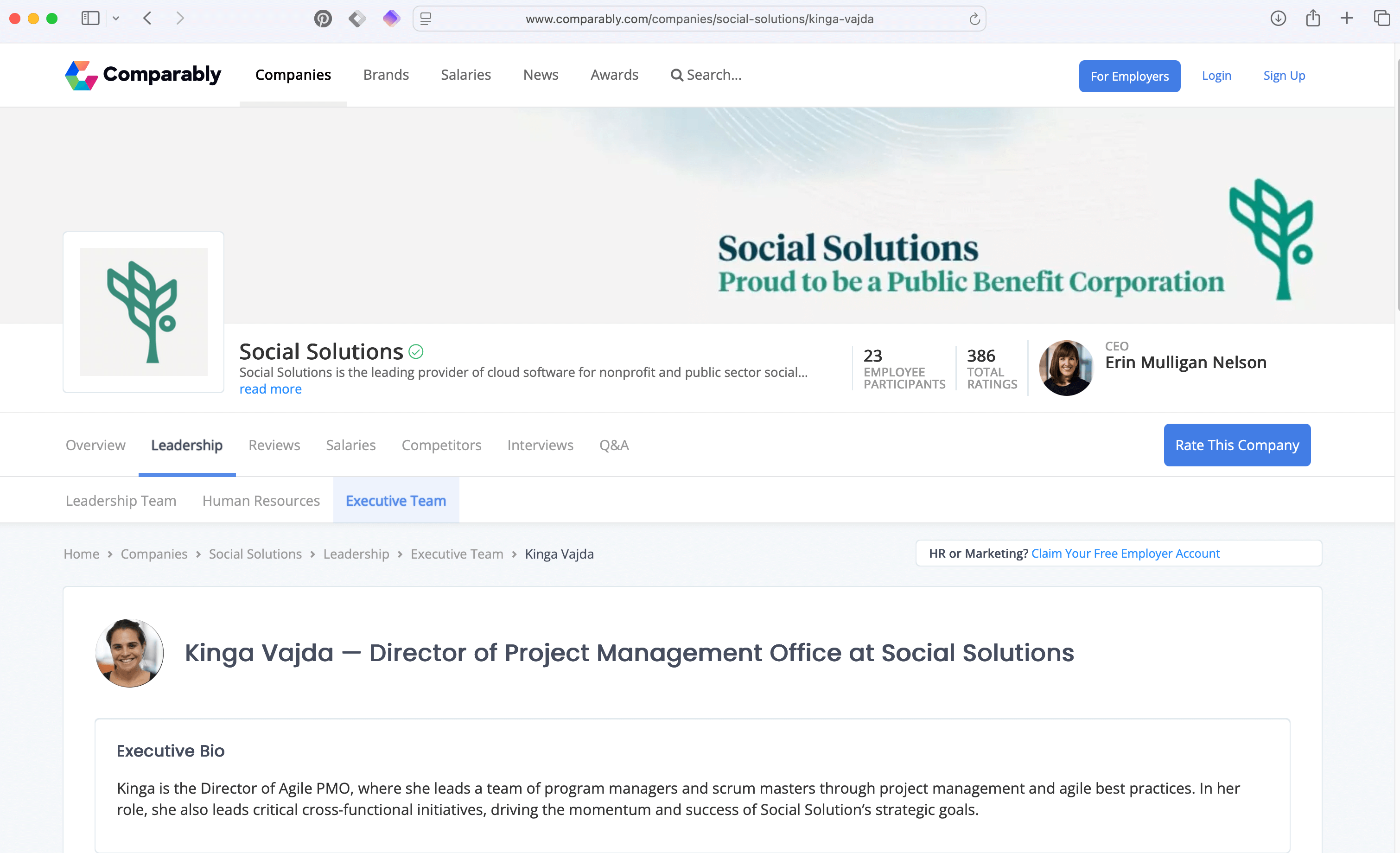Open the Companies nav menu
The height and width of the screenshot is (853, 1400).
coord(293,75)
